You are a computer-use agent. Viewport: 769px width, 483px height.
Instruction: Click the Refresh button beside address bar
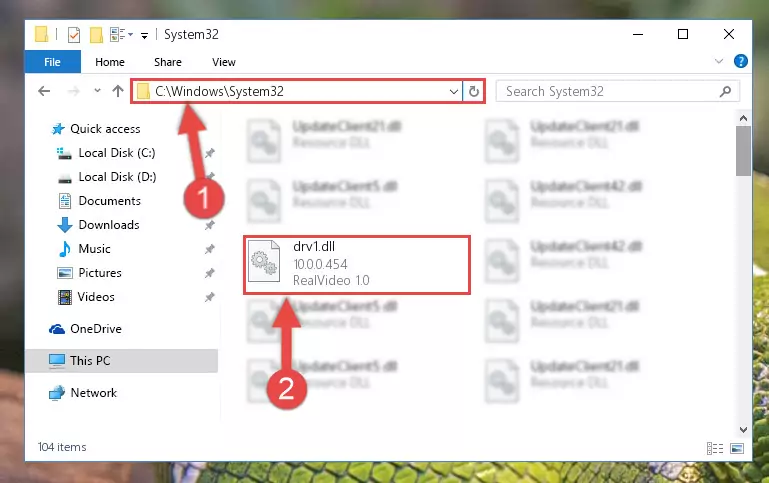click(x=473, y=91)
